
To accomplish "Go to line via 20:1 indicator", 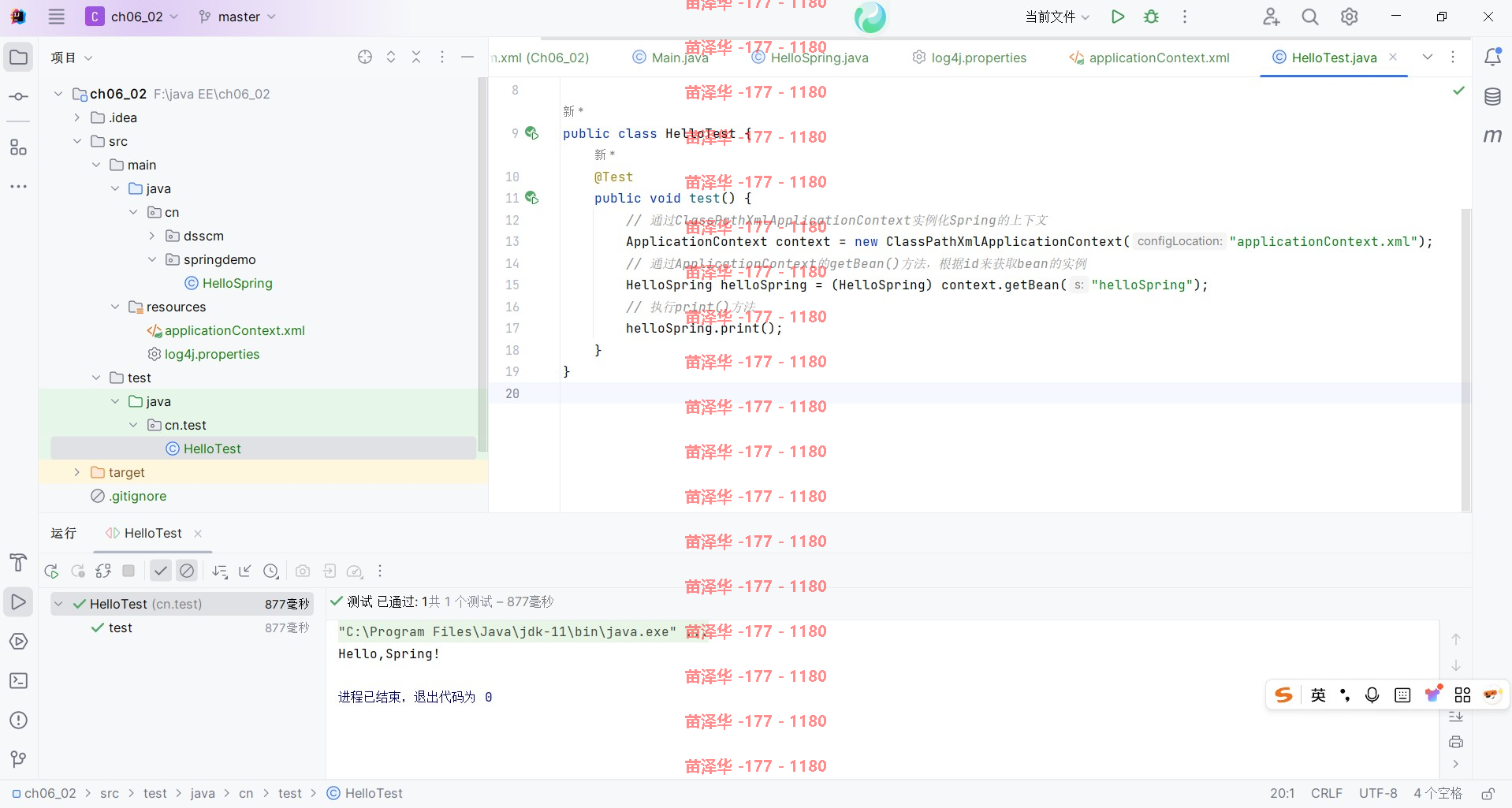I will 1283,794.
